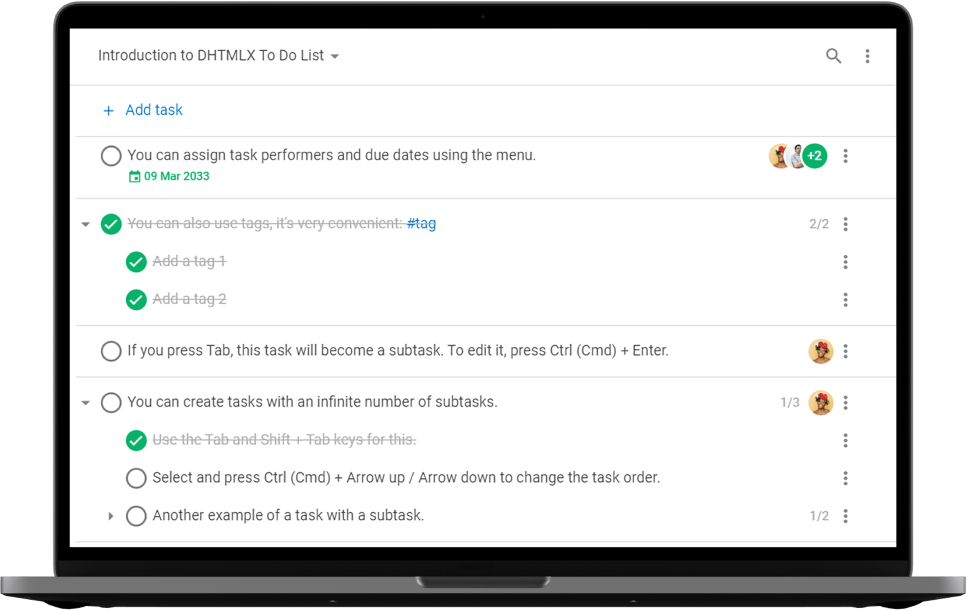Collapse the 'You can also use tags' task
968x610 pixels.
[86, 225]
